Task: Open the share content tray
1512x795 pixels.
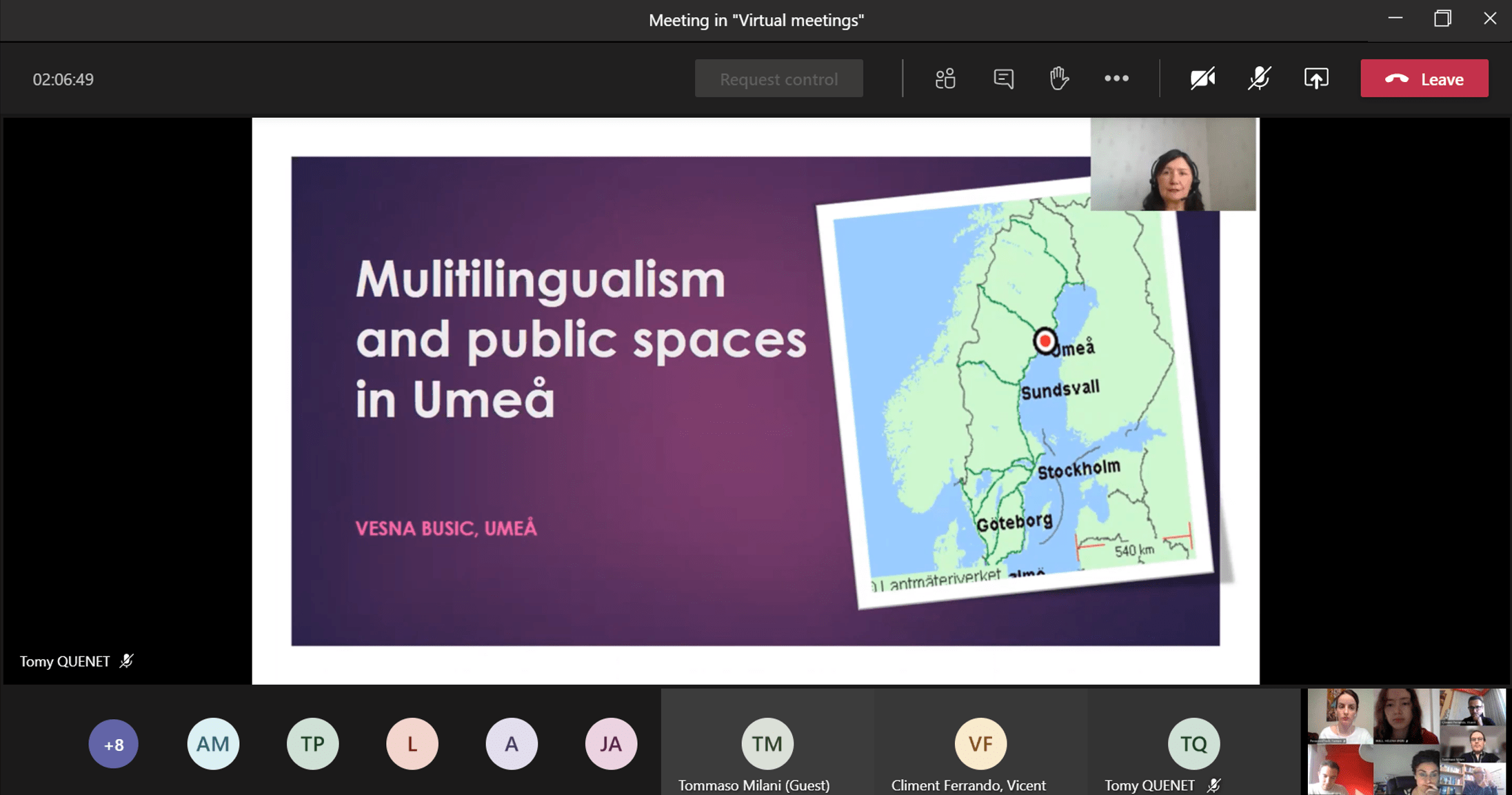Action: pos(1316,79)
